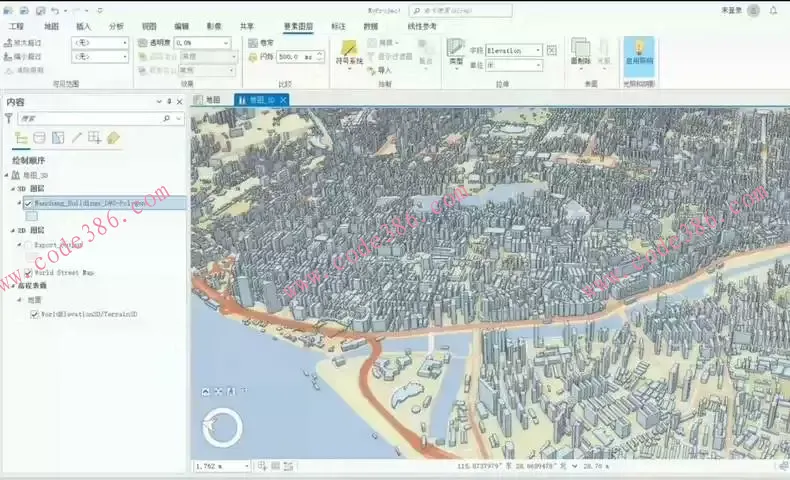Click the Nanchang_Buildings layer symbol swatch
This screenshot has width=790, height=480.
(32, 216)
